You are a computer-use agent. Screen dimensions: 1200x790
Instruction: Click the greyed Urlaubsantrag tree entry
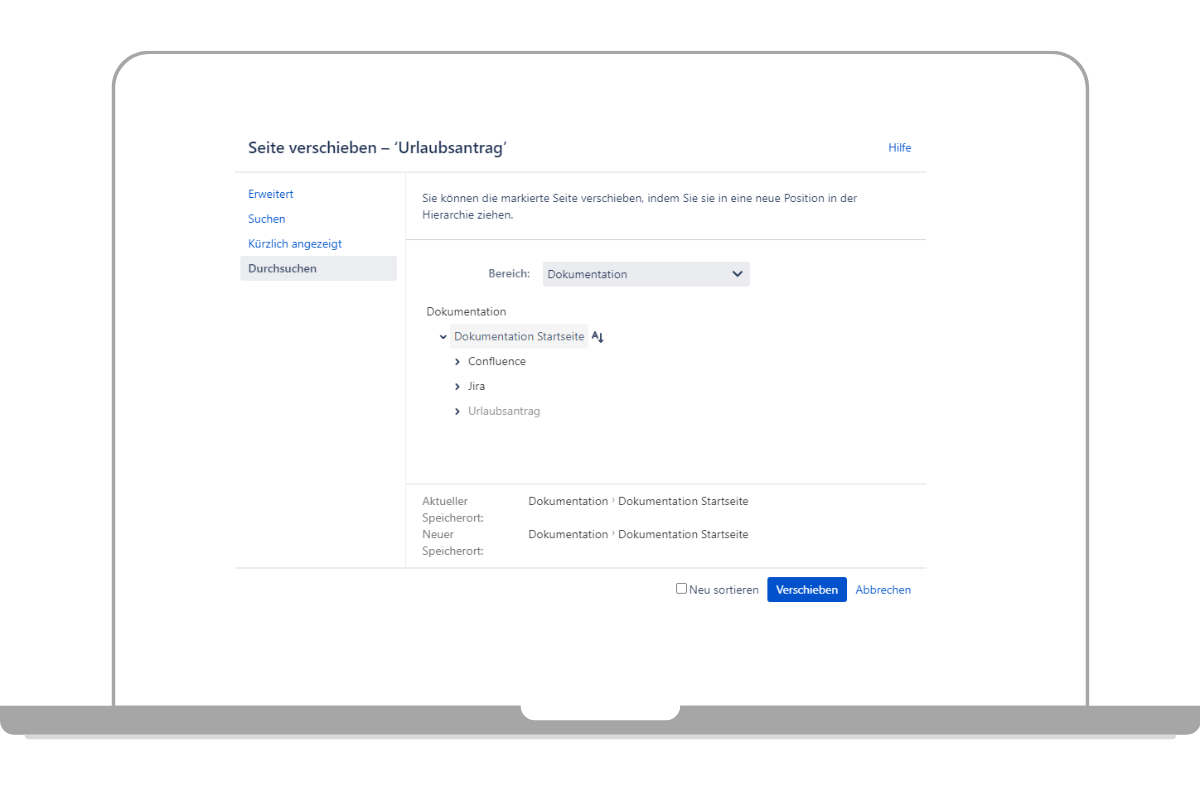click(x=504, y=412)
